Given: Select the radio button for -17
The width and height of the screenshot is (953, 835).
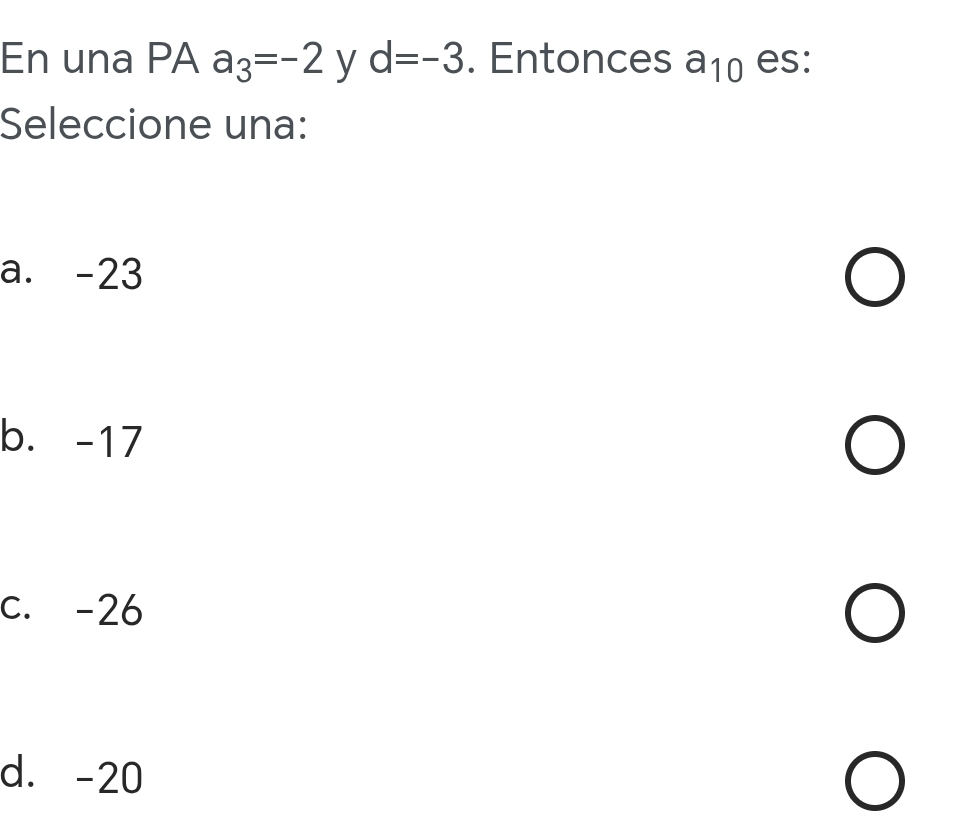Looking at the screenshot, I should click(874, 447).
